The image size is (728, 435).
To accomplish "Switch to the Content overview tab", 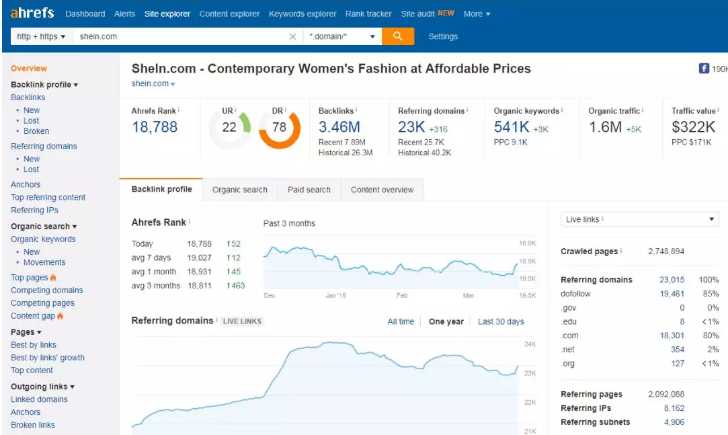I will 382,189.
